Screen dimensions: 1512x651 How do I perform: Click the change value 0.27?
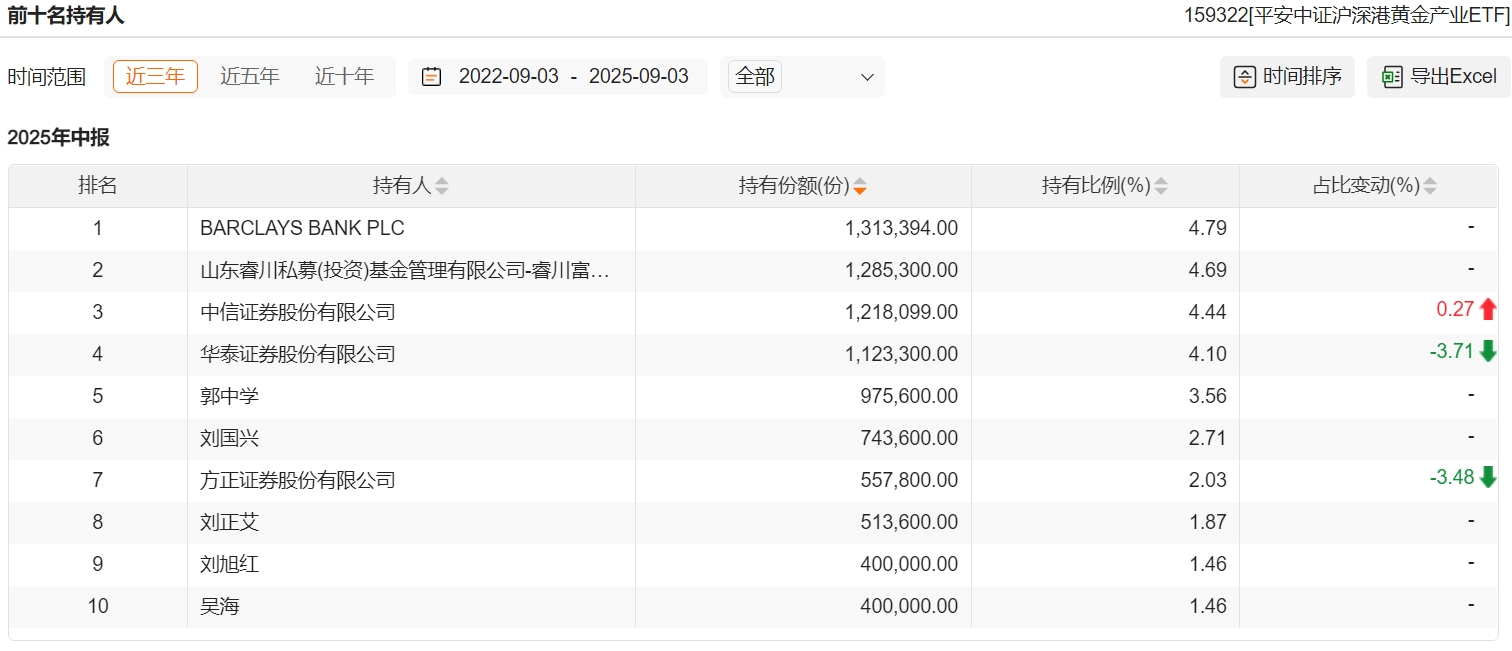click(1455, 309)
